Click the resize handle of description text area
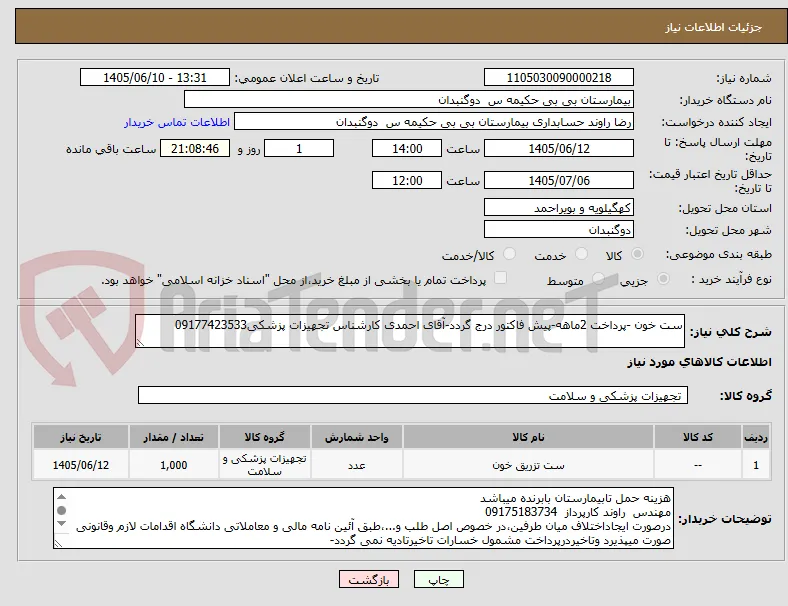This screenshot has height=606, width=788. [140, 343]
